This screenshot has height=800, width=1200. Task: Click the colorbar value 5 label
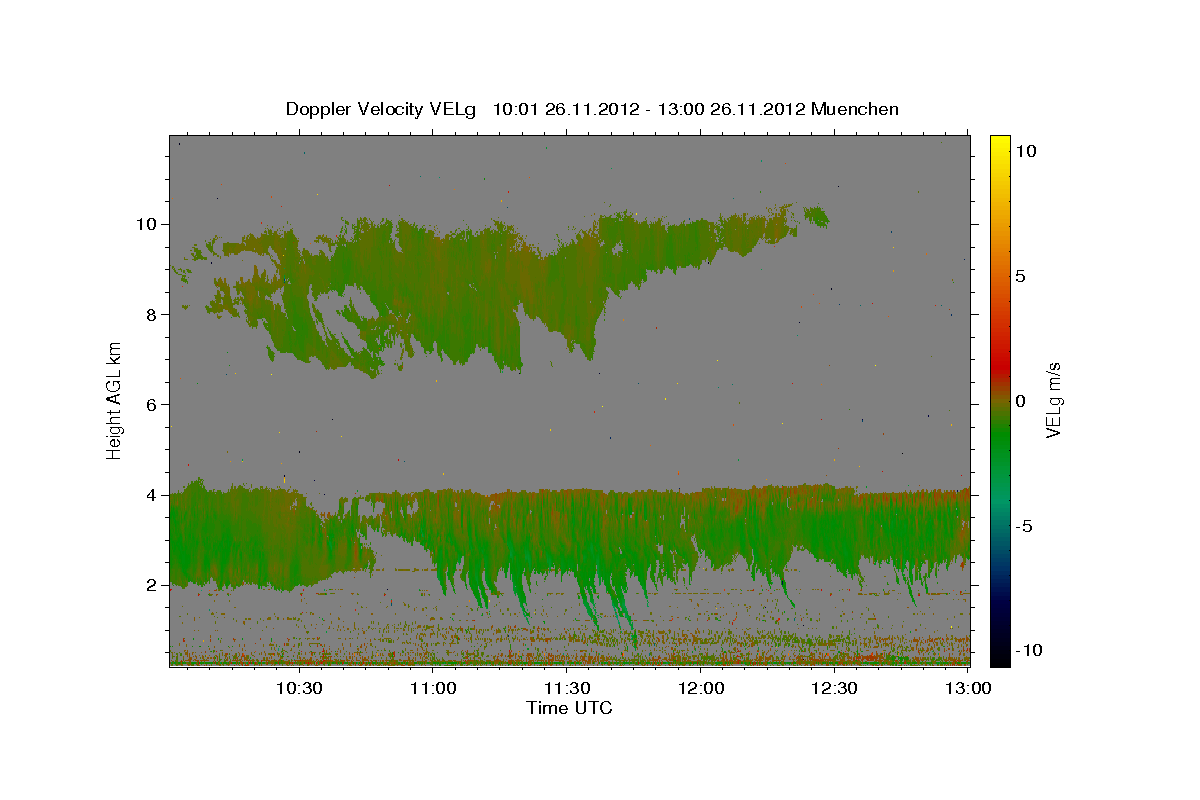click(1021, 276)
